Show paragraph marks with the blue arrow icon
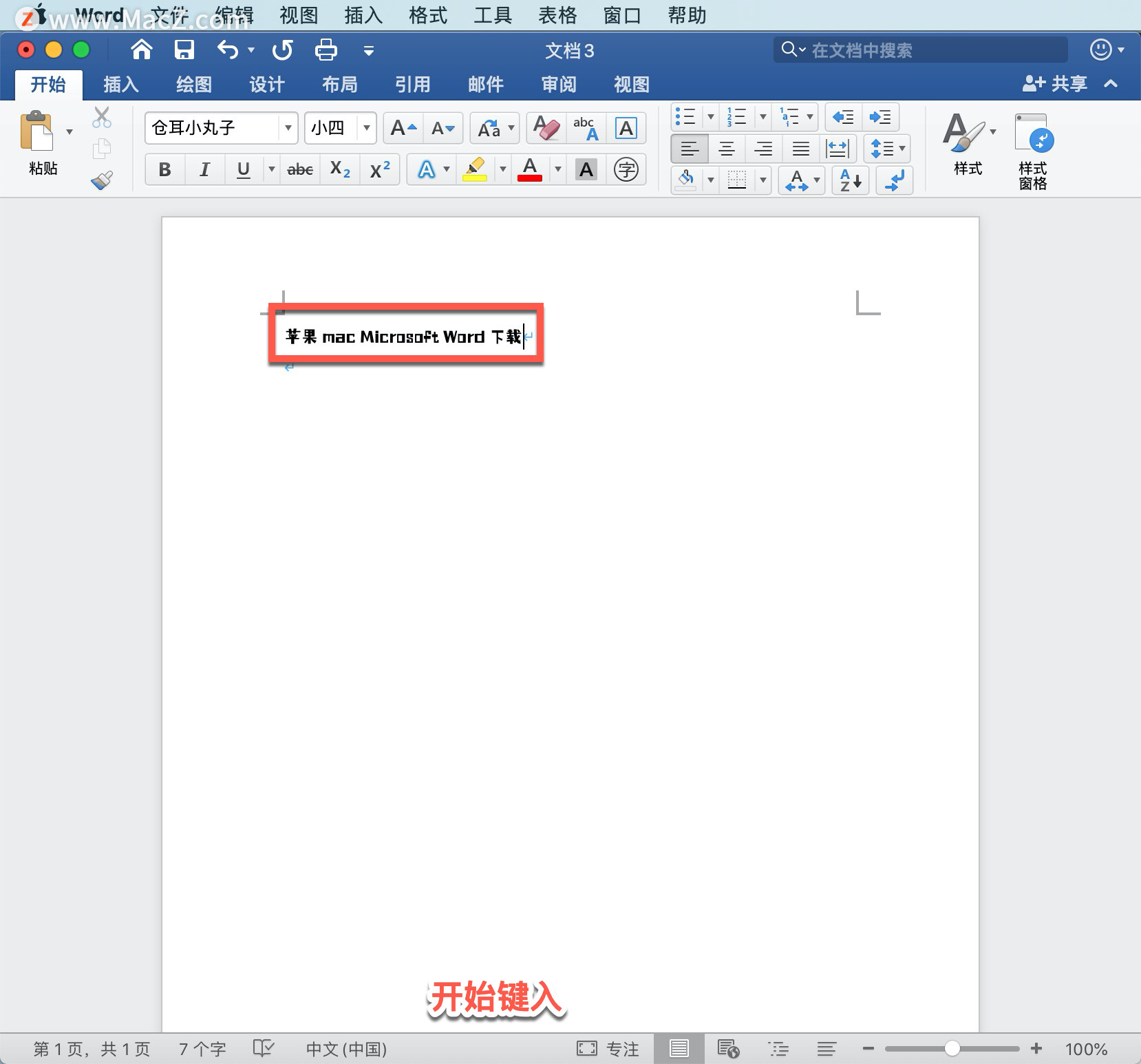Viewport: 1141px width, 1064px height. (895, 180)
